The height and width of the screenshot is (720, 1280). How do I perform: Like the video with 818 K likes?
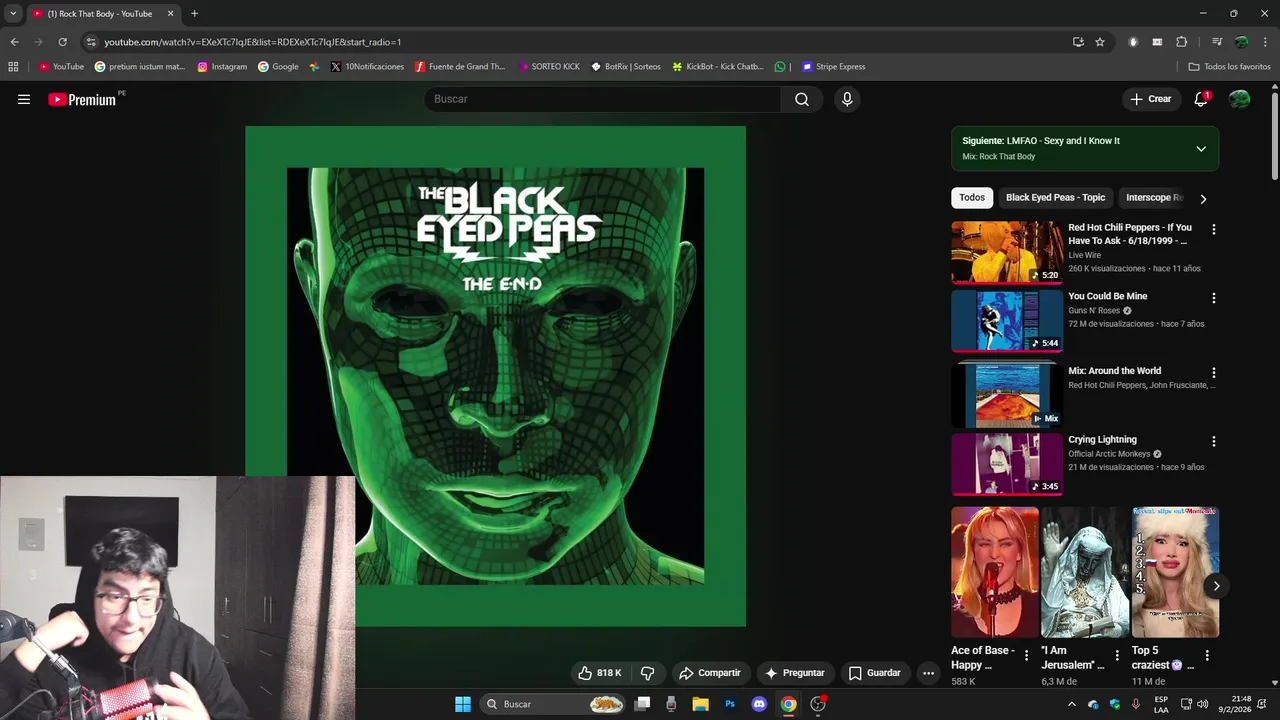(x=599, y=673)
